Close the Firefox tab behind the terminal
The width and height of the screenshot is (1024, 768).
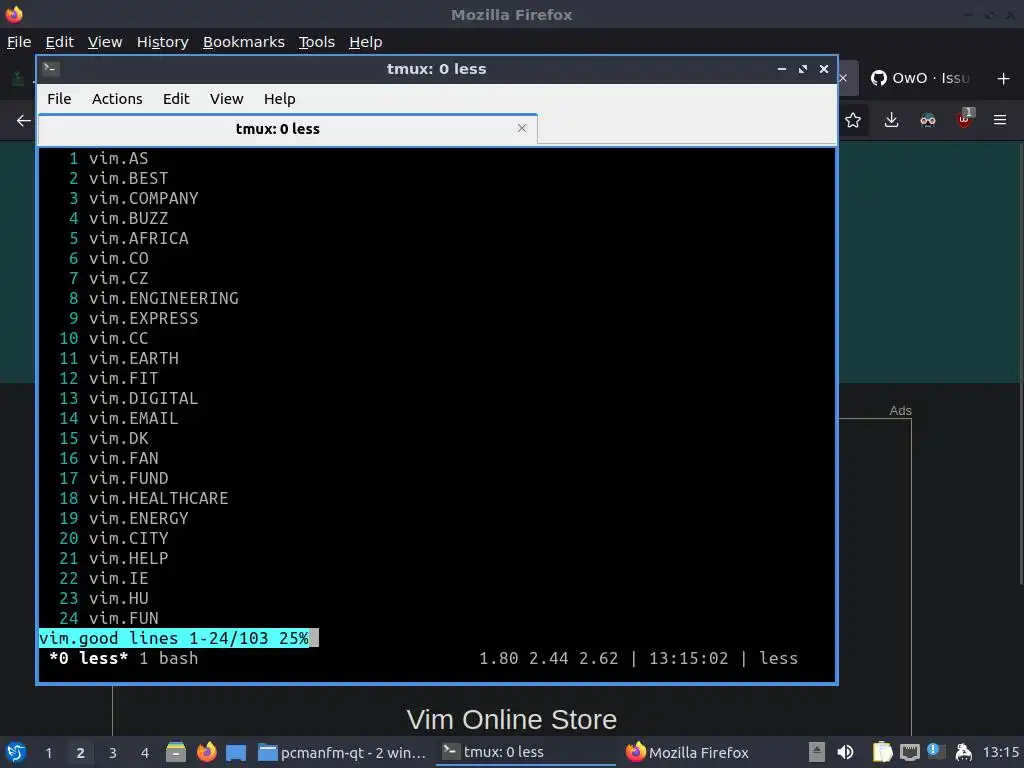pyautogui.click(x=843, y=78)
